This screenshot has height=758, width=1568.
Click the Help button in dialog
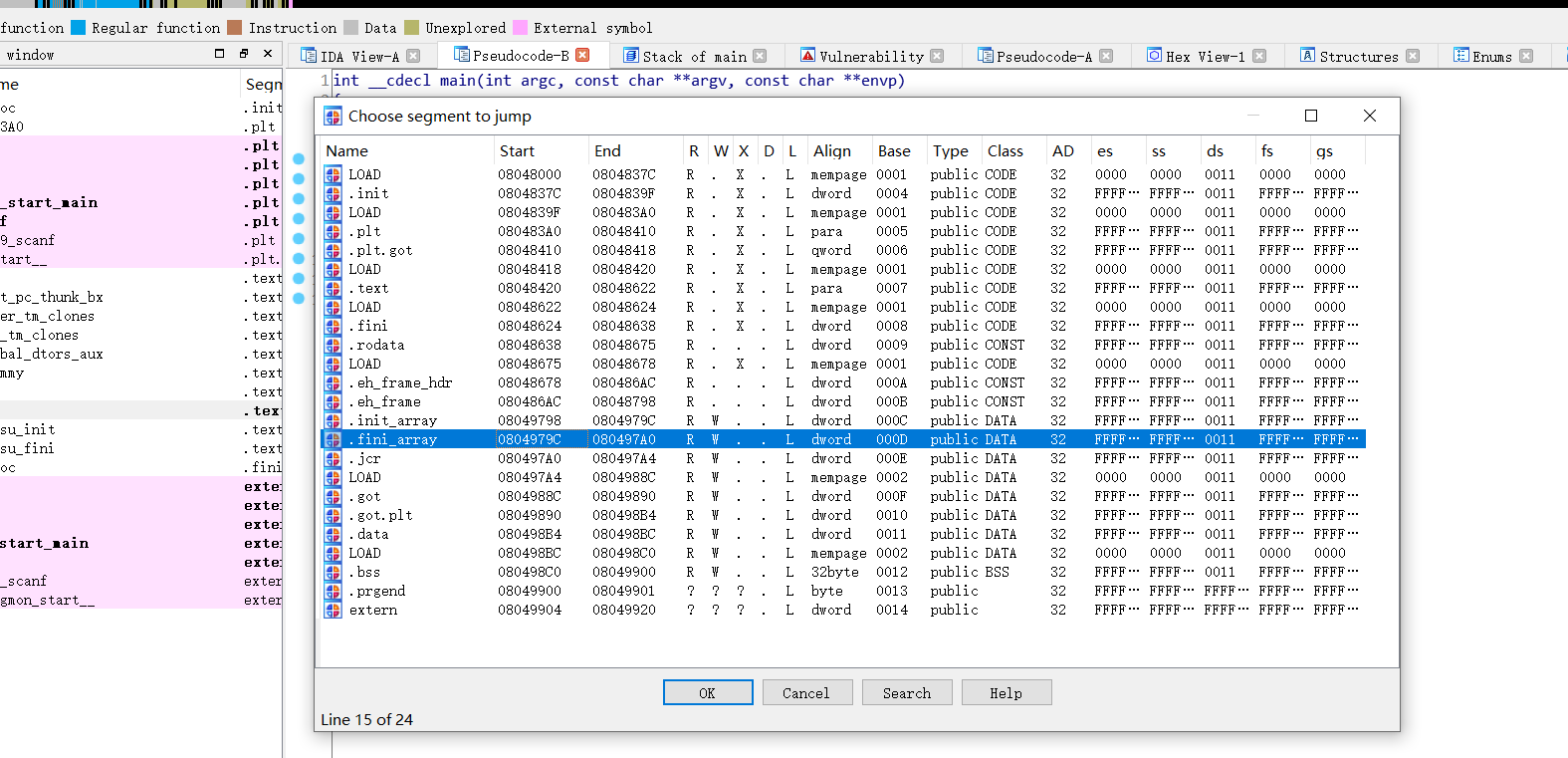point(1007,692)
